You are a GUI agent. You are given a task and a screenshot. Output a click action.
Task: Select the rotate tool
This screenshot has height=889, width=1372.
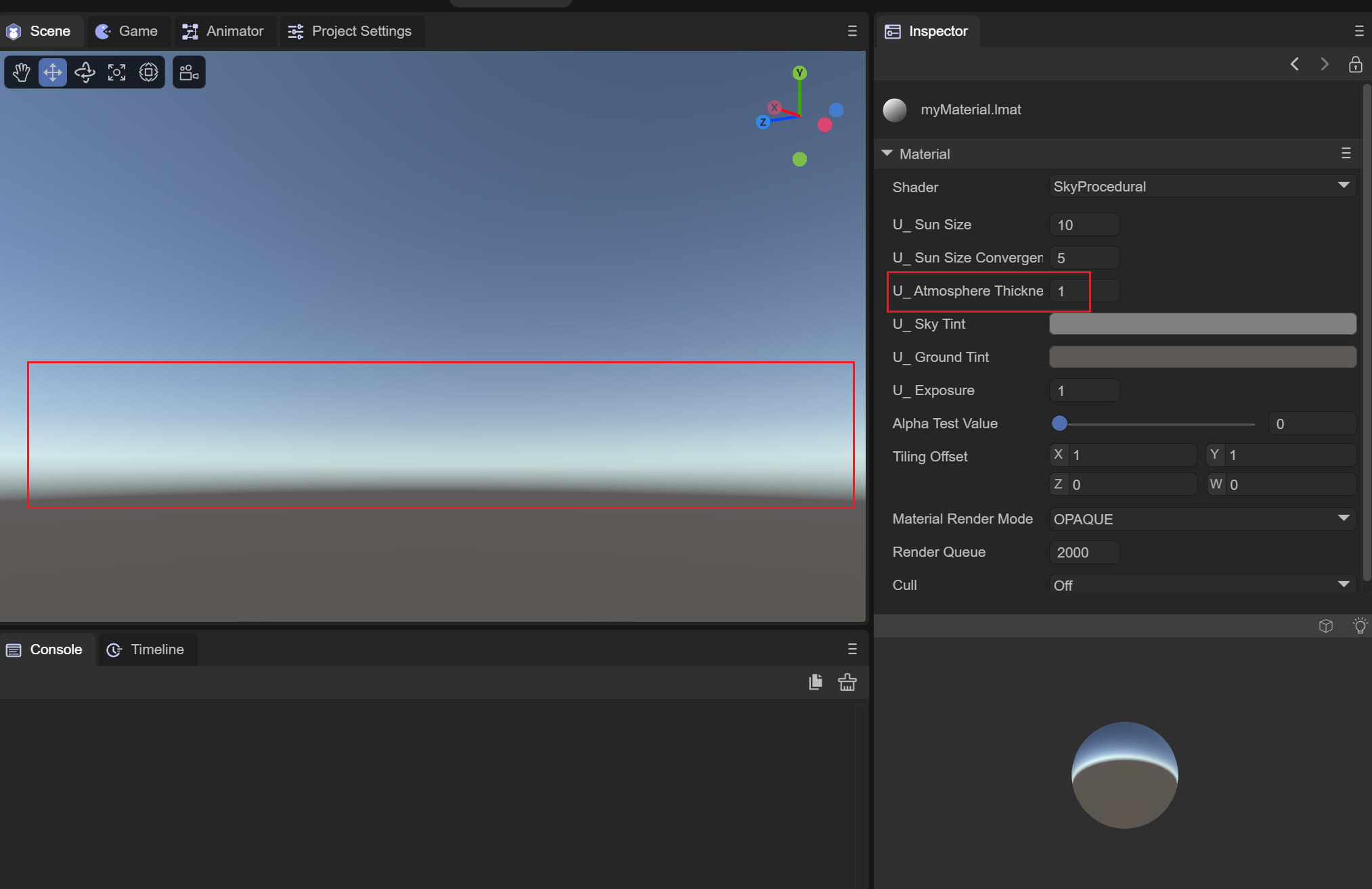[85, 72]
